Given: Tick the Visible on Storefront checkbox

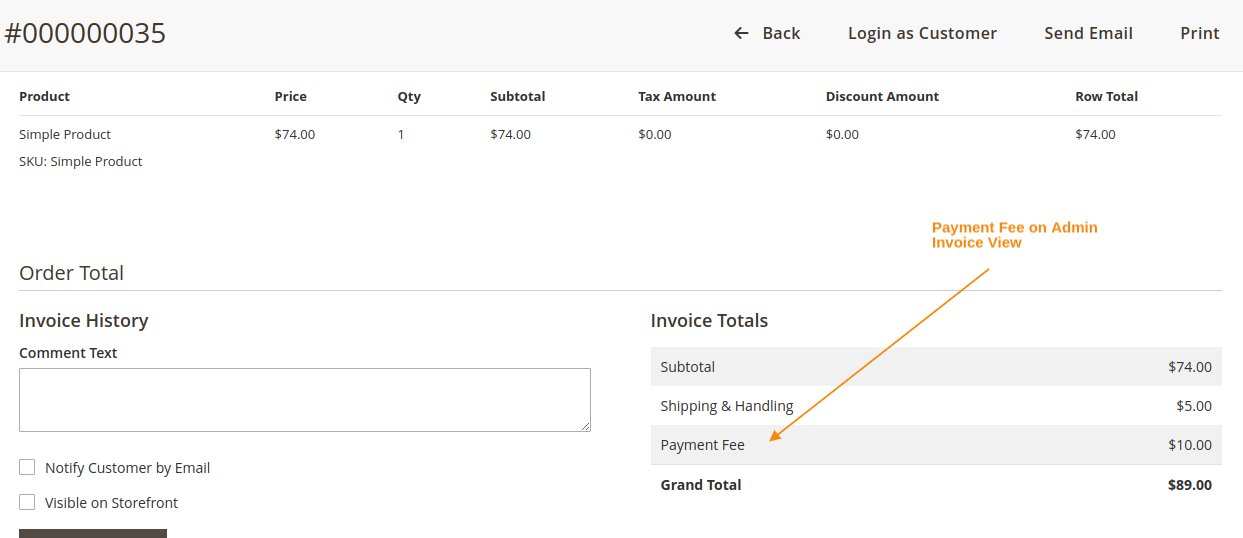Looking at the screenshot, I should pos(27,502).
